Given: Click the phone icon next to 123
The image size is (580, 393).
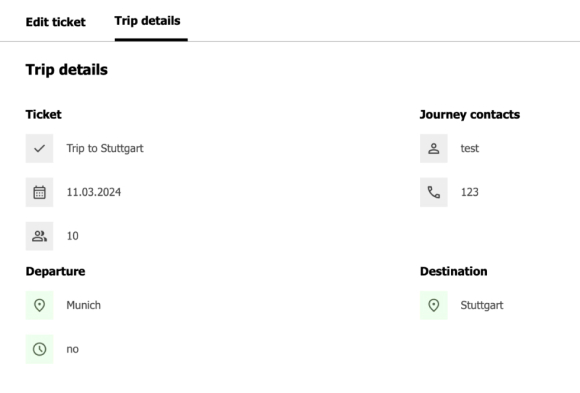Looking at the screenshot, I should click(x=434, y=192).
